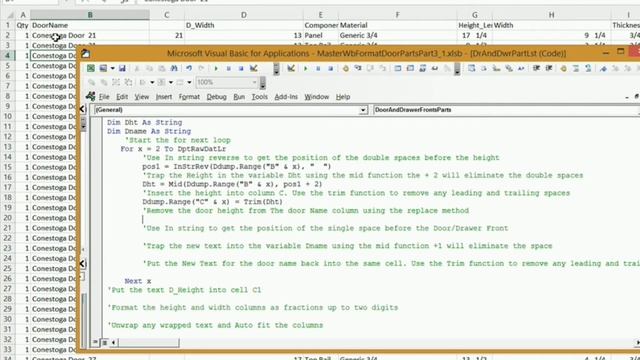Open the Watch Window icon
Screen dimensions: 640x360
coord(422,68)
